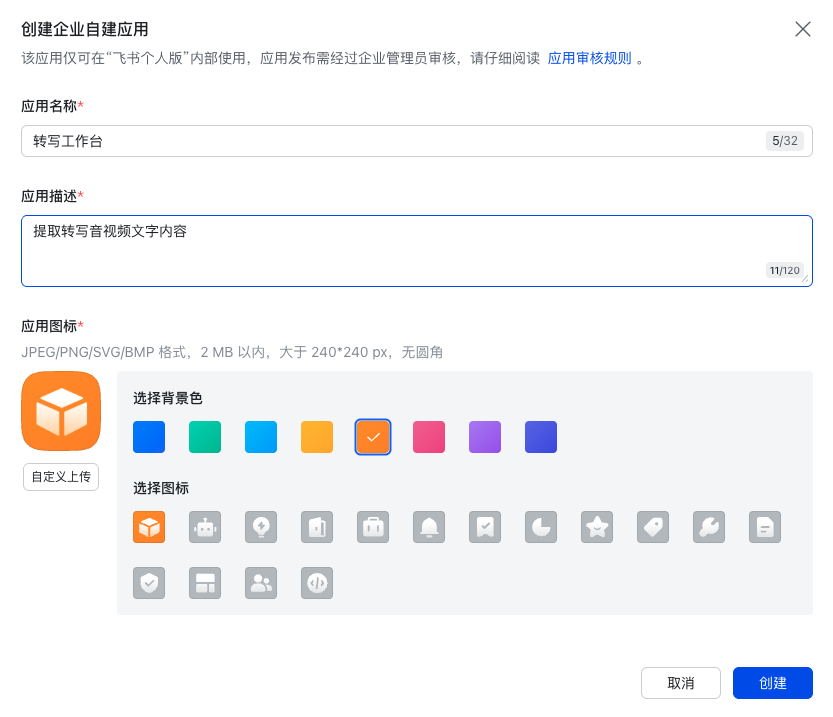Screen dimensions: 833x717
Task: Focus the 应用描述 text area
Action: point(417,251)
